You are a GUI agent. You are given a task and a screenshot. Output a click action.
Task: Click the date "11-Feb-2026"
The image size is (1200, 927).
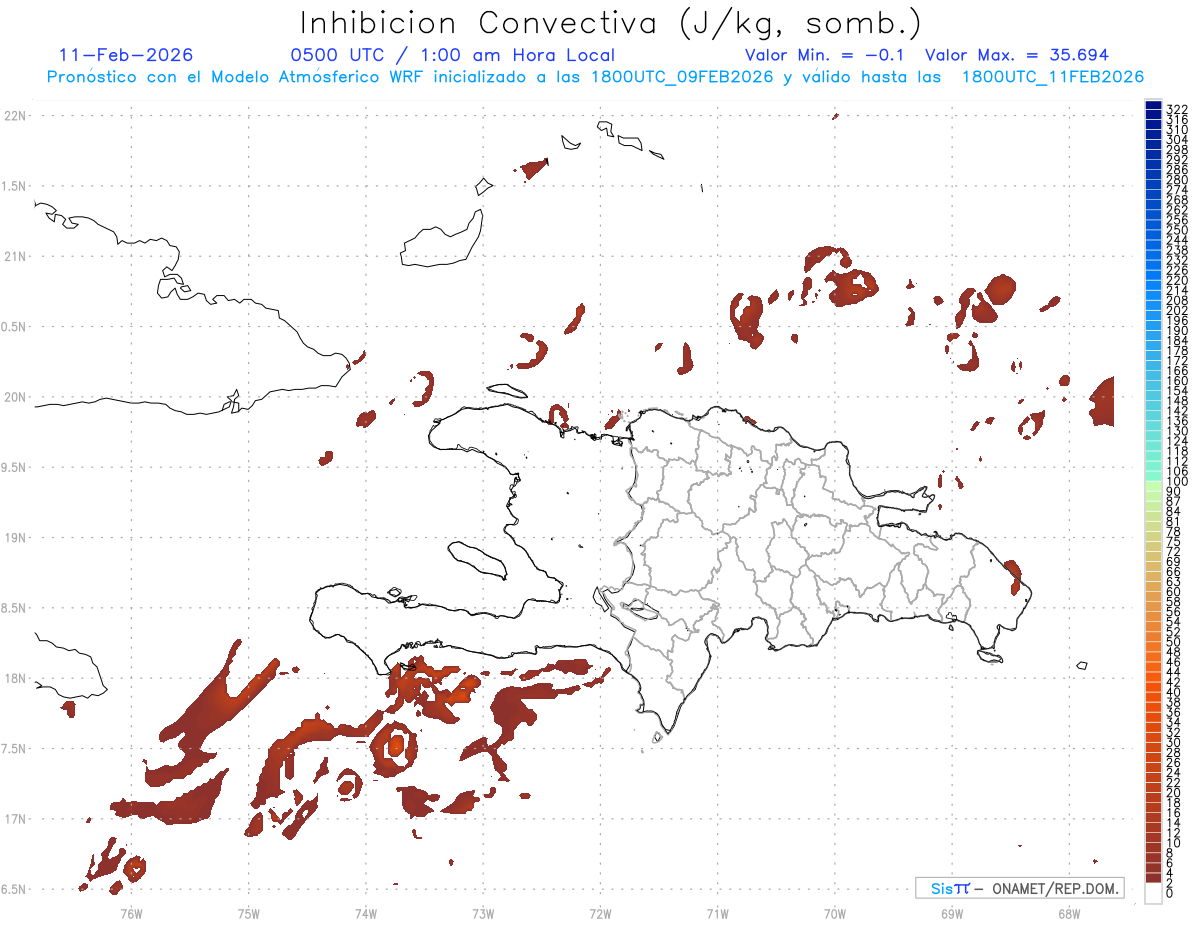[x=126, y=55]
